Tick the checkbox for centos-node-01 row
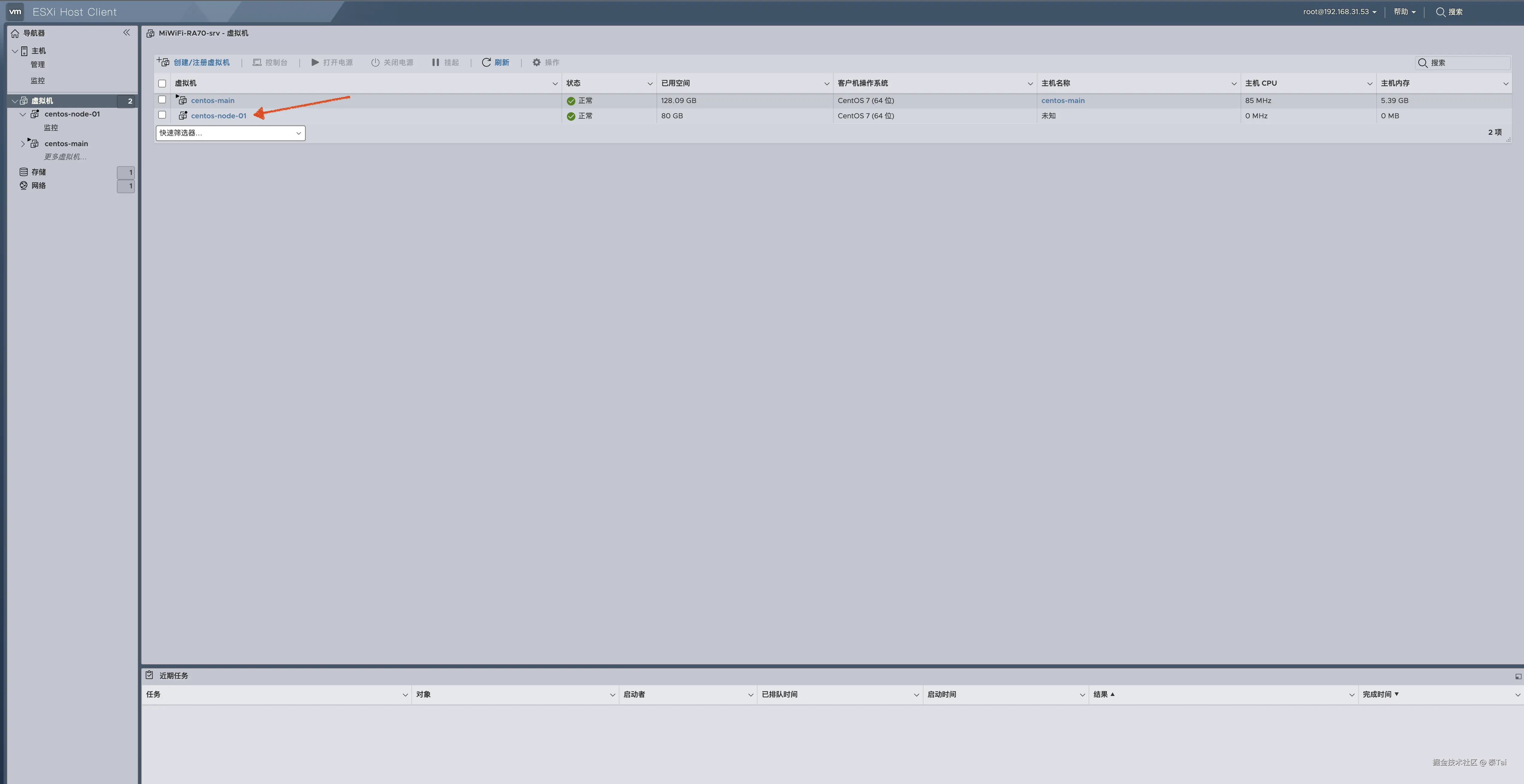 [162, 115]
